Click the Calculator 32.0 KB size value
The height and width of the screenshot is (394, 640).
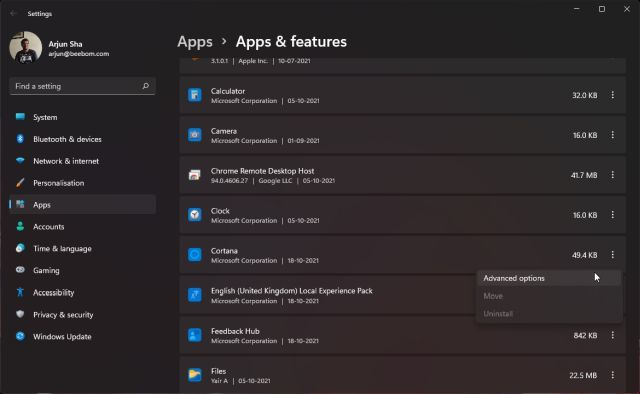[584, 95]
